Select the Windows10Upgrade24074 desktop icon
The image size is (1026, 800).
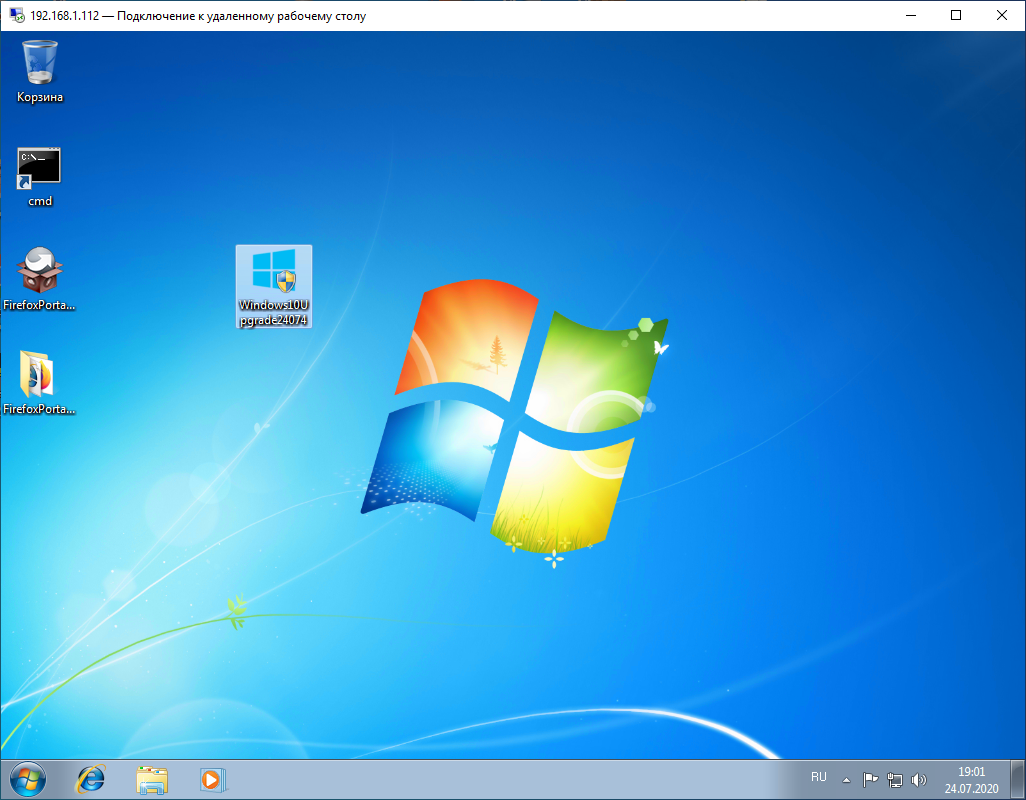[274, 287]
